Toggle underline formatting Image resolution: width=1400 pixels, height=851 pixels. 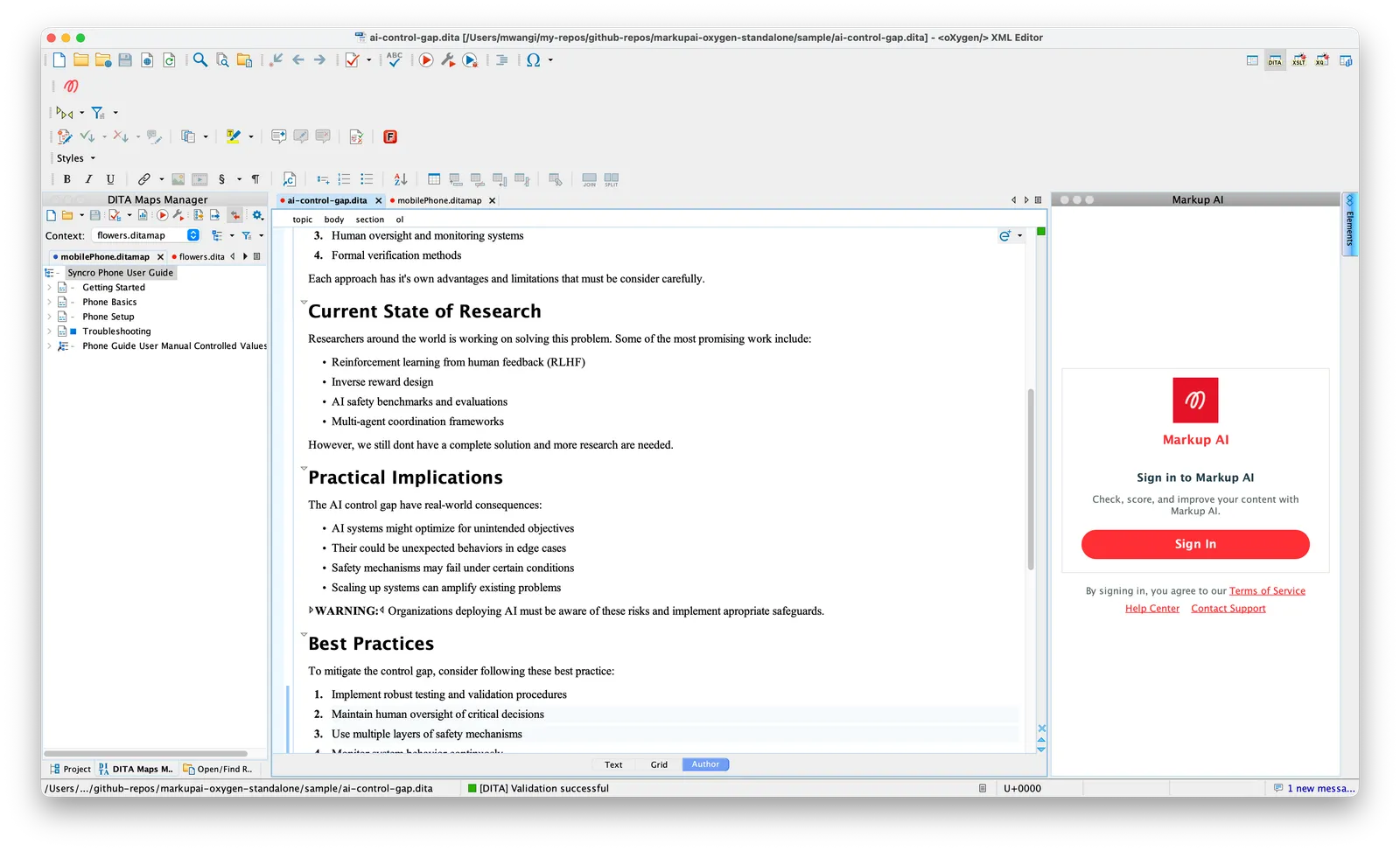pyautogui.click(x=110, y=179)
